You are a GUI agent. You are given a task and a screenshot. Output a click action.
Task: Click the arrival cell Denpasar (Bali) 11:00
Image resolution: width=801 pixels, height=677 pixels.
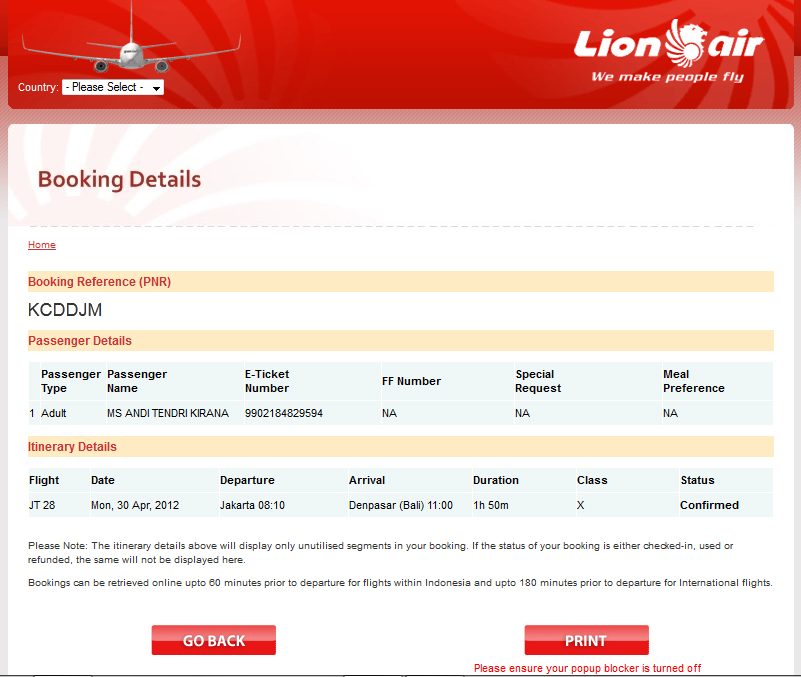[x=401, y=505]
